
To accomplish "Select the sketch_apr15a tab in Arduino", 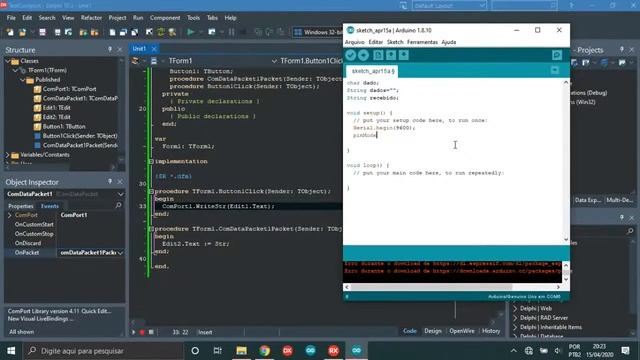I will (x=373, y=71).
